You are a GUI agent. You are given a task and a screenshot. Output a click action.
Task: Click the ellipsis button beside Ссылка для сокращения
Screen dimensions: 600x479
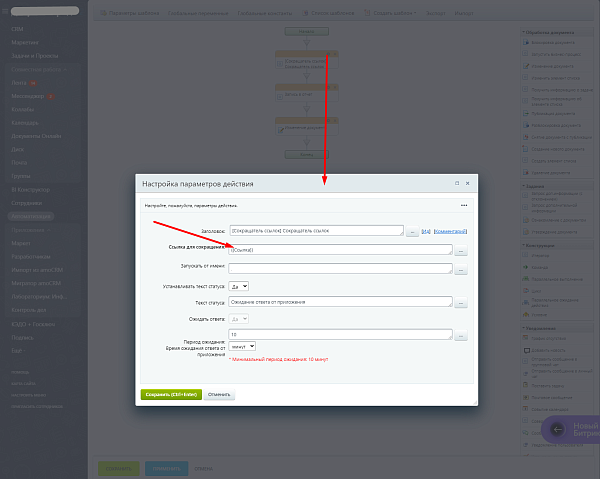(x=461, y=251)
